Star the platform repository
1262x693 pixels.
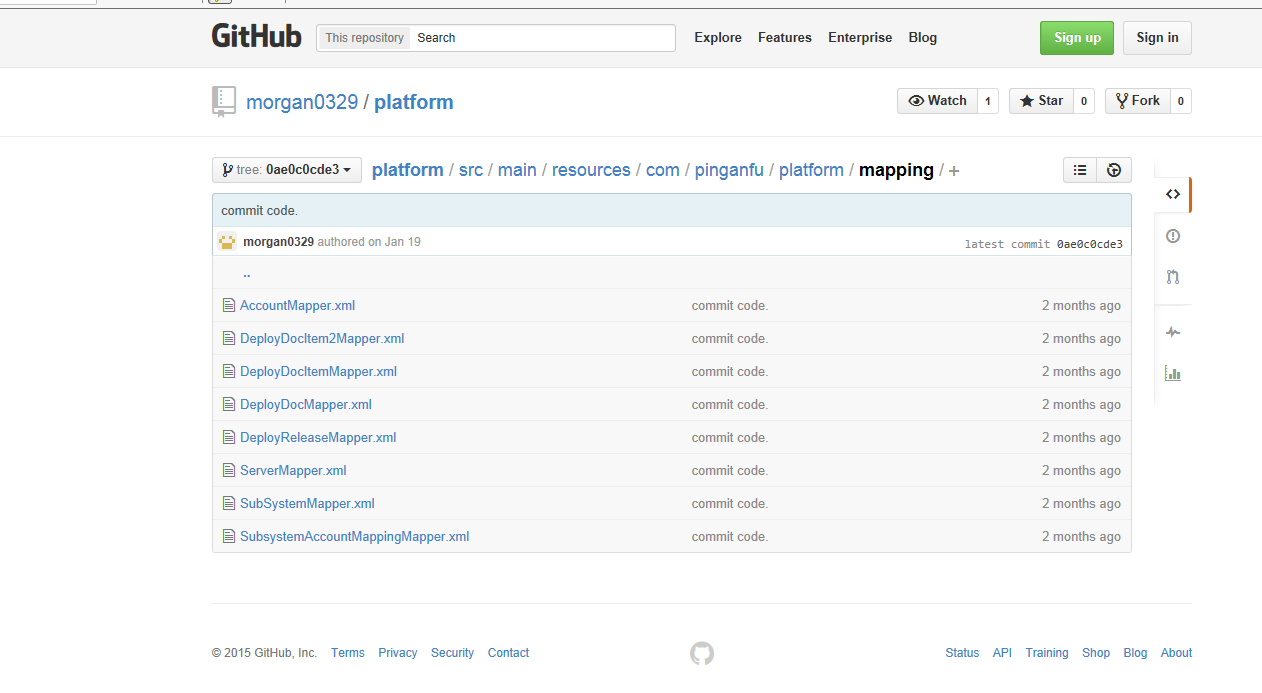(x=1041, y=101)
